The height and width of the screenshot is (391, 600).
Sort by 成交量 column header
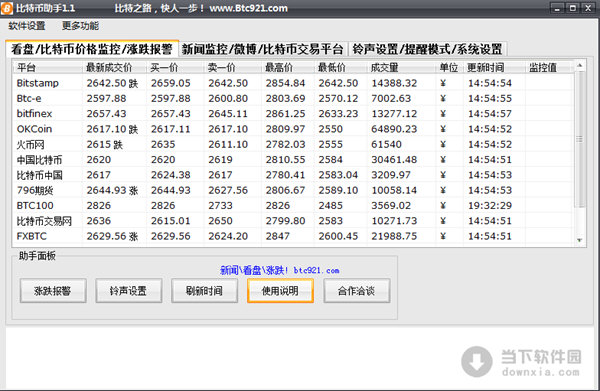(401, 68)
